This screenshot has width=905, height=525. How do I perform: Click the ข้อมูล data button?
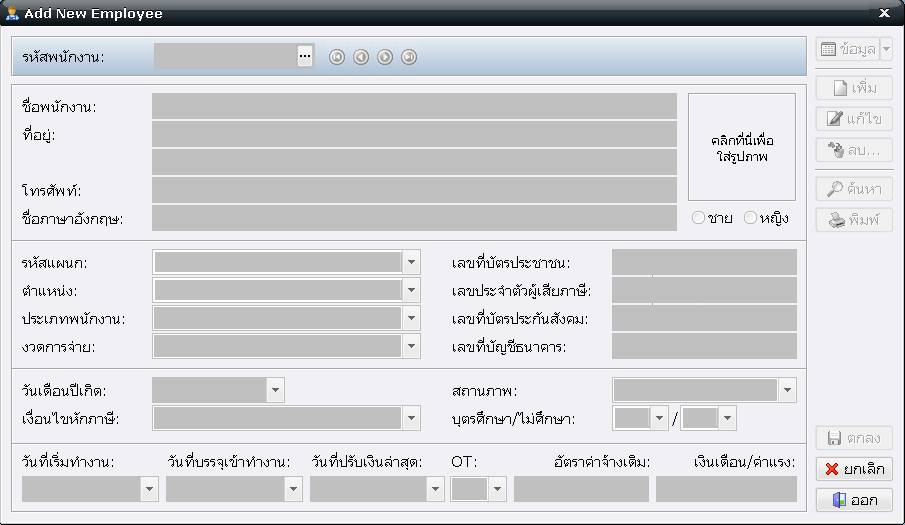pos(847,50)
